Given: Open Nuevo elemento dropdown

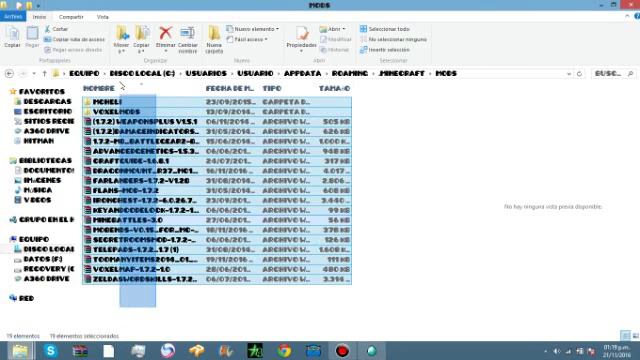Looking at the screenshot, I should [x=253, y=29].
